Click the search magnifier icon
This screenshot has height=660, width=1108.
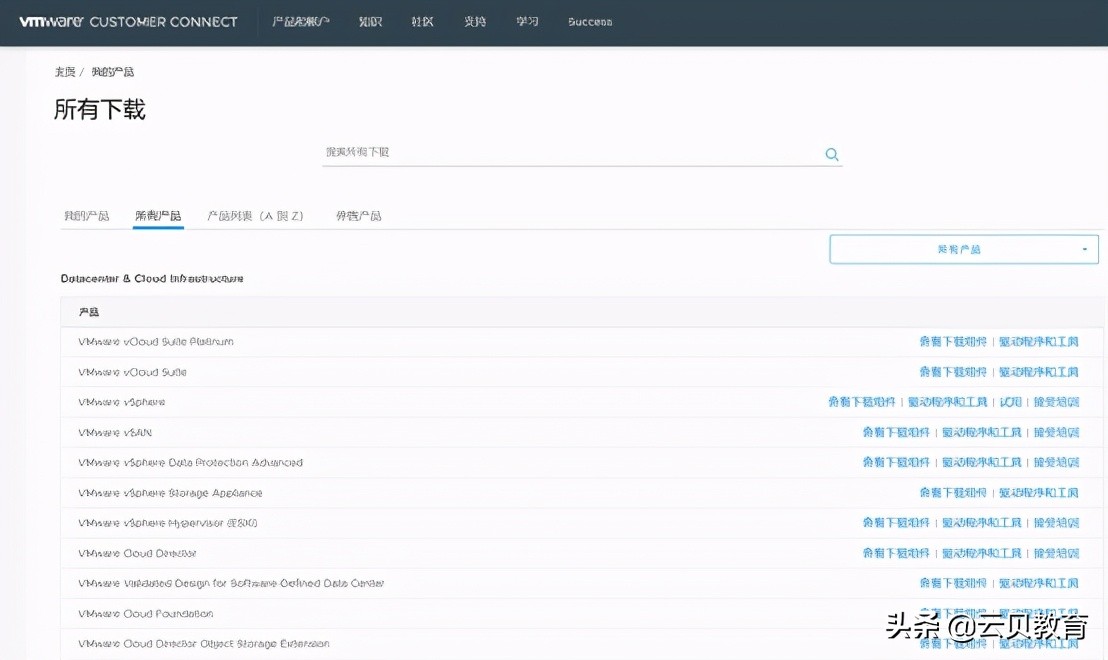831,154
